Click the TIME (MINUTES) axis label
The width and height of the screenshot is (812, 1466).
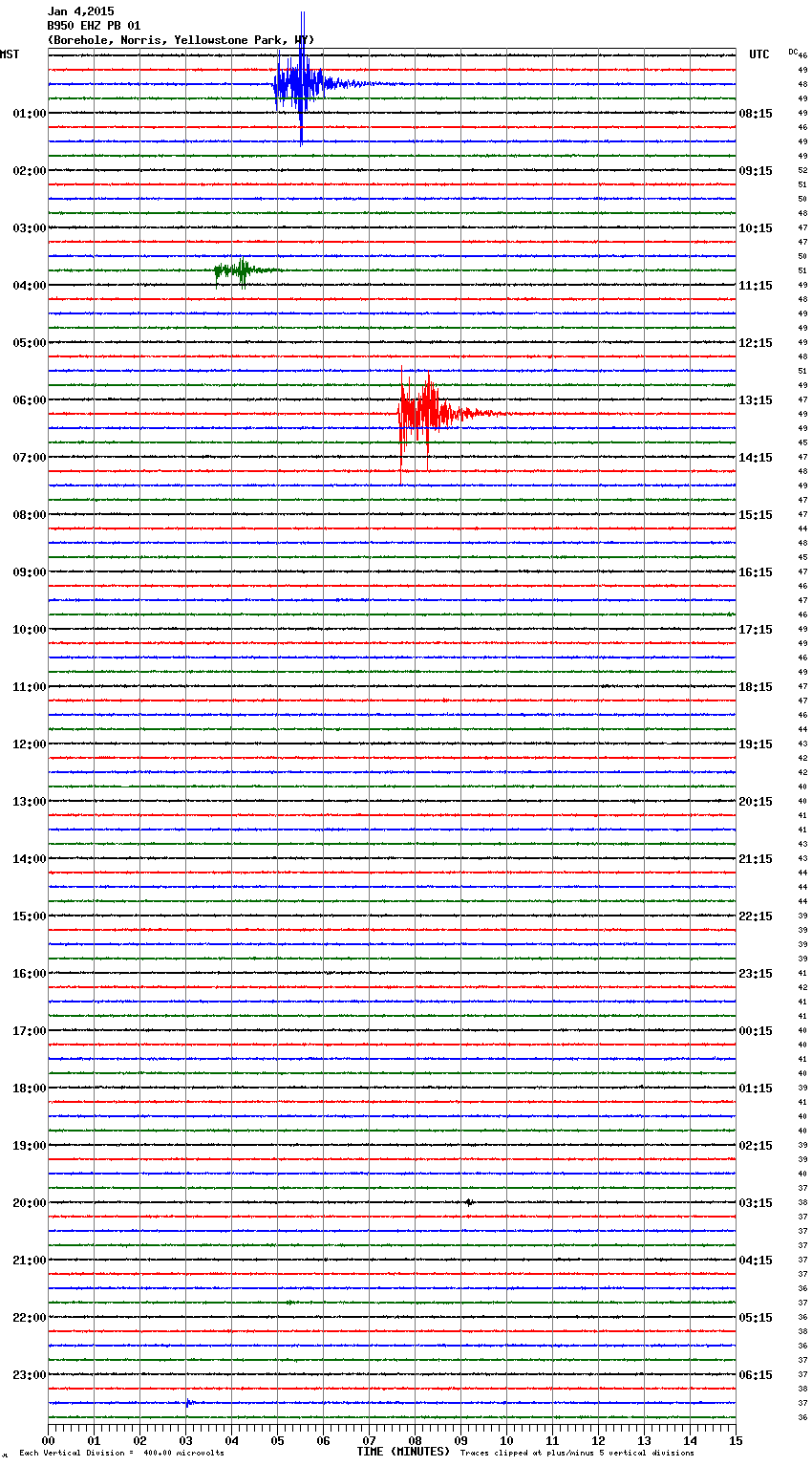[402, 1452]
